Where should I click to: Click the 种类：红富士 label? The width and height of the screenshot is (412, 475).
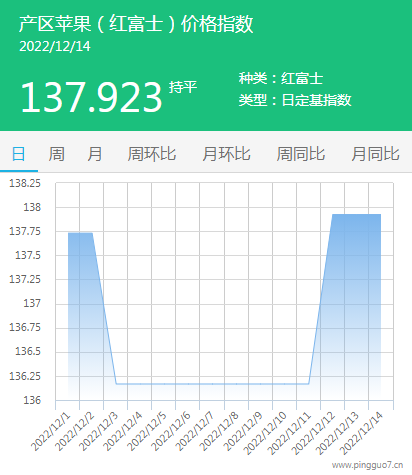point(281,78)
